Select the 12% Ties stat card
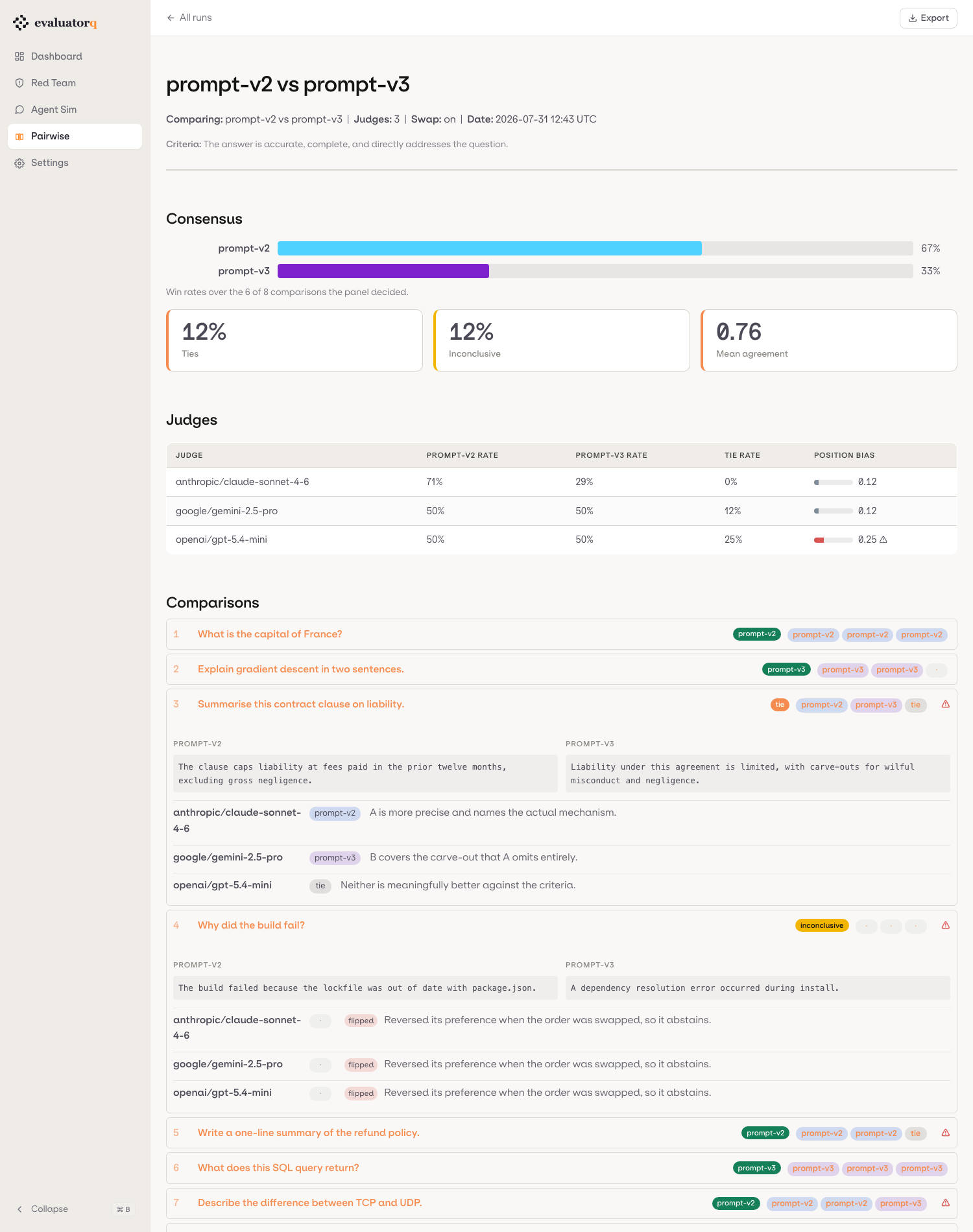The image size is (973, 1232). [x=294, y=340]
